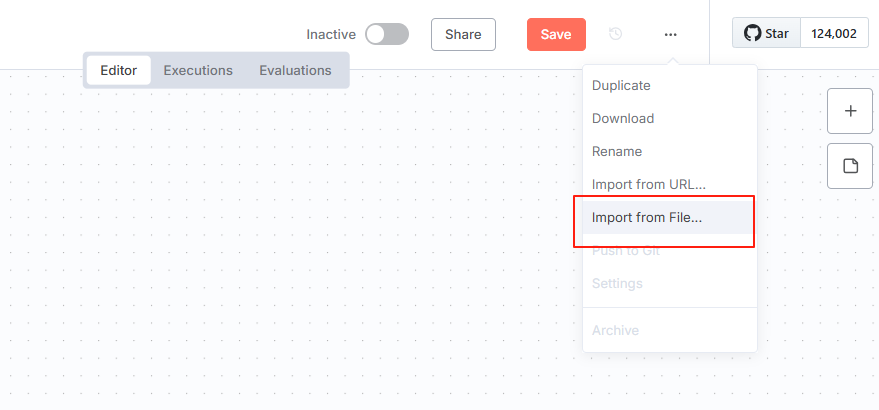Open the three-dot workflow options menu
The image size is (879, 410).
point(670,34)
